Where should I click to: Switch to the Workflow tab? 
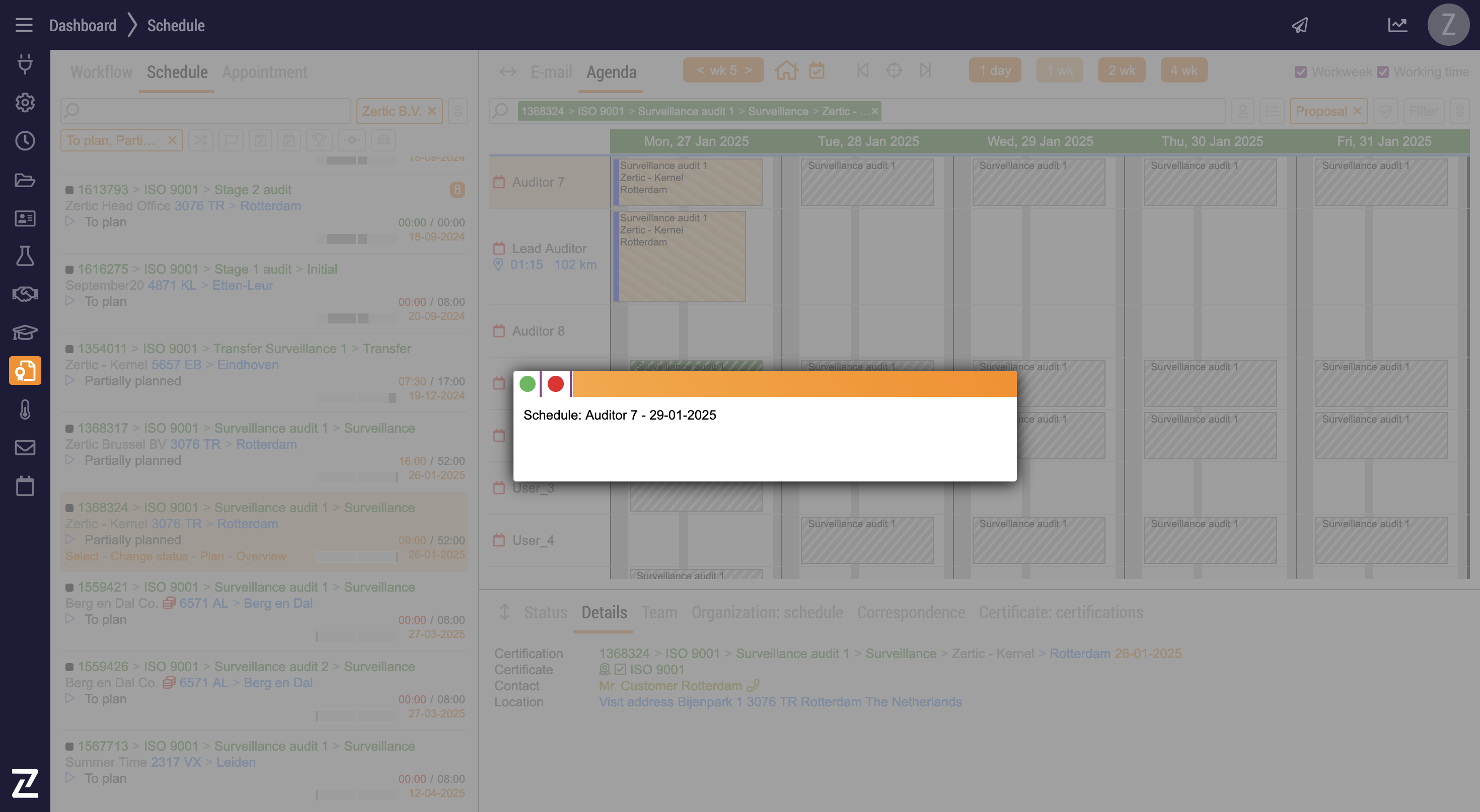[101, 72]
